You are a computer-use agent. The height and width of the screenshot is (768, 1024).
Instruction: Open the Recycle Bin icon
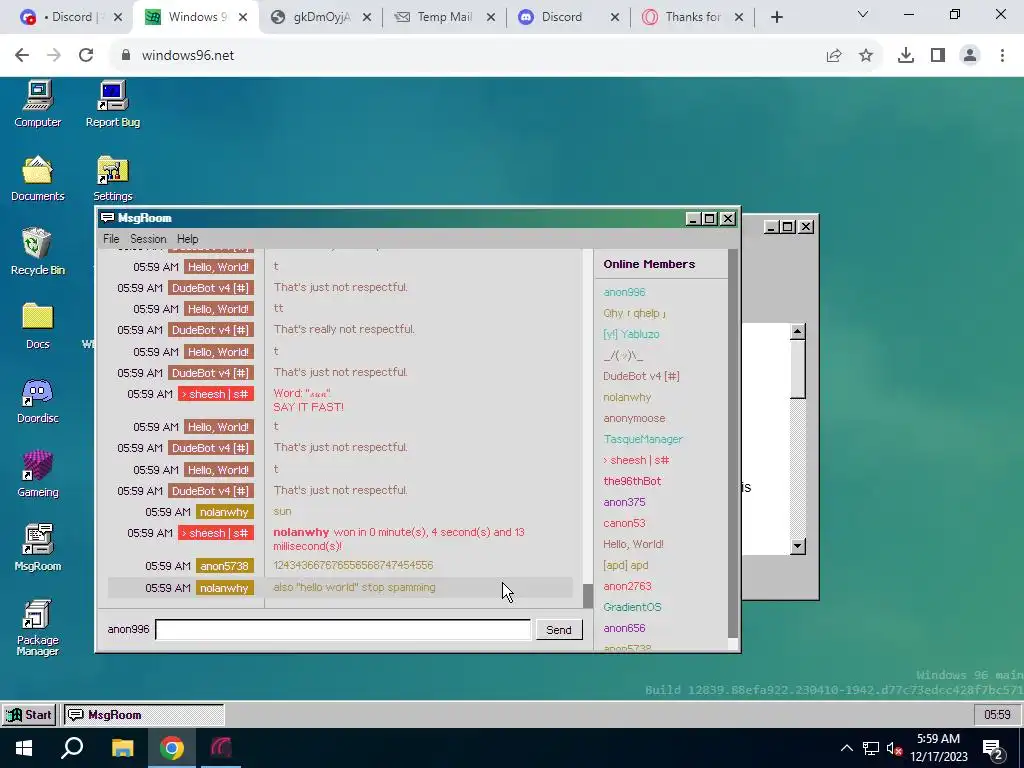tap(37, 252)
